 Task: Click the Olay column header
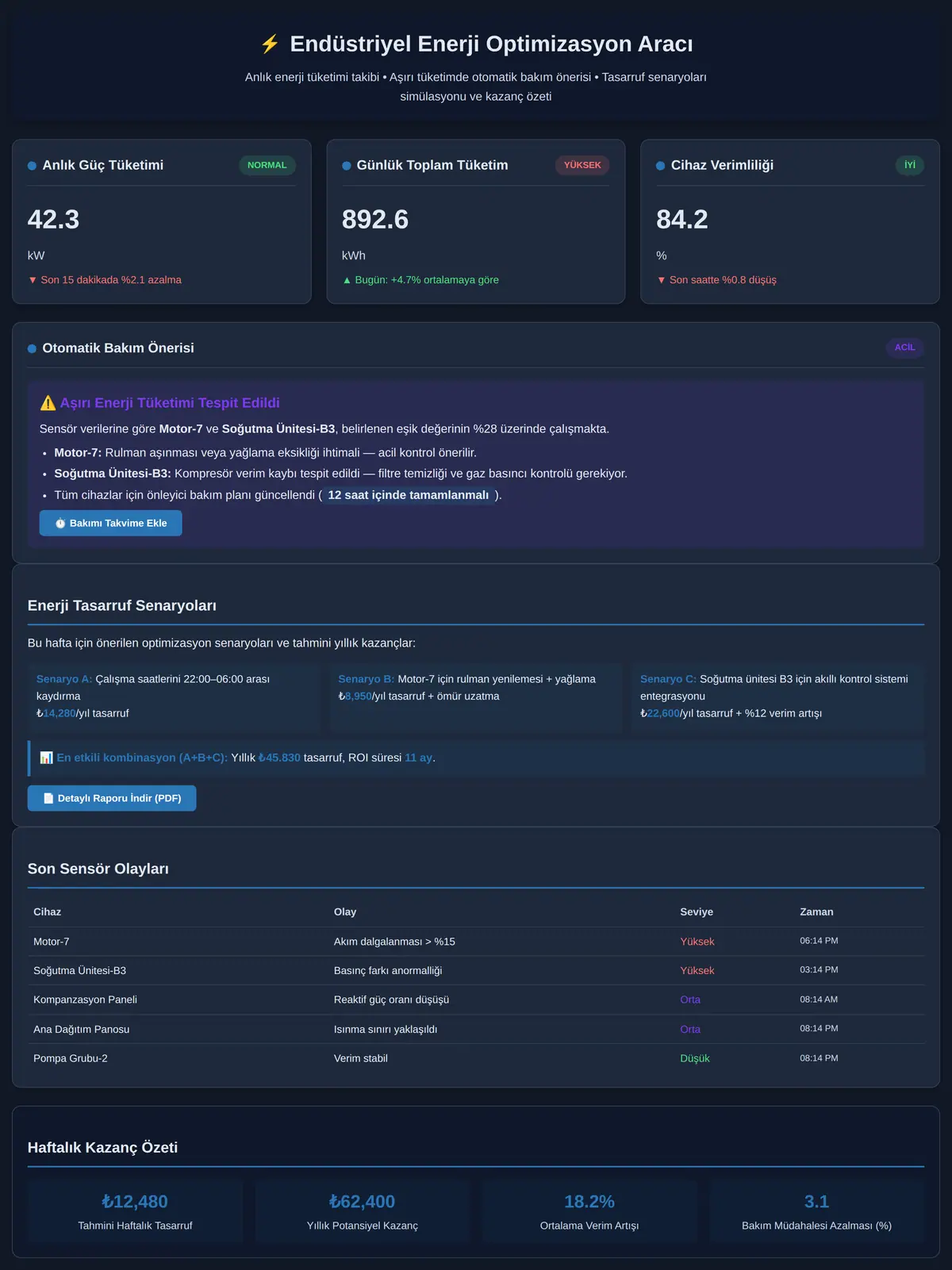(345, 912)
